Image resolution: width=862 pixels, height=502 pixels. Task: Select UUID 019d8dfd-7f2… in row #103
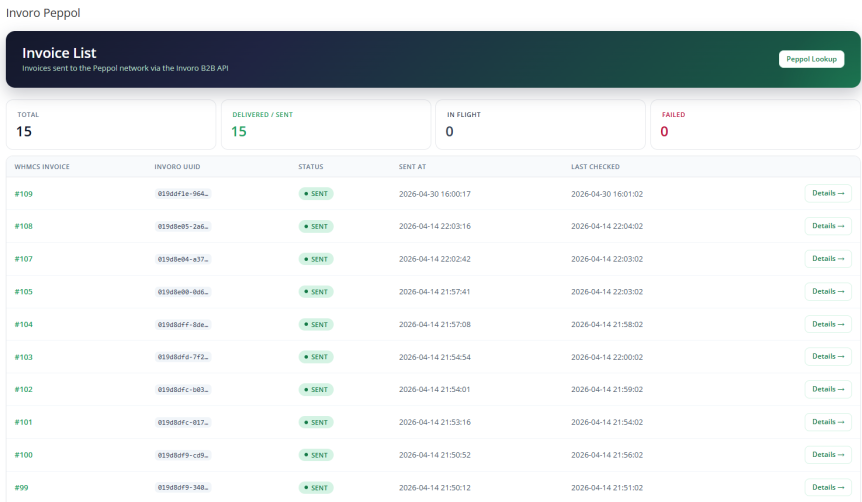[183, 357]
